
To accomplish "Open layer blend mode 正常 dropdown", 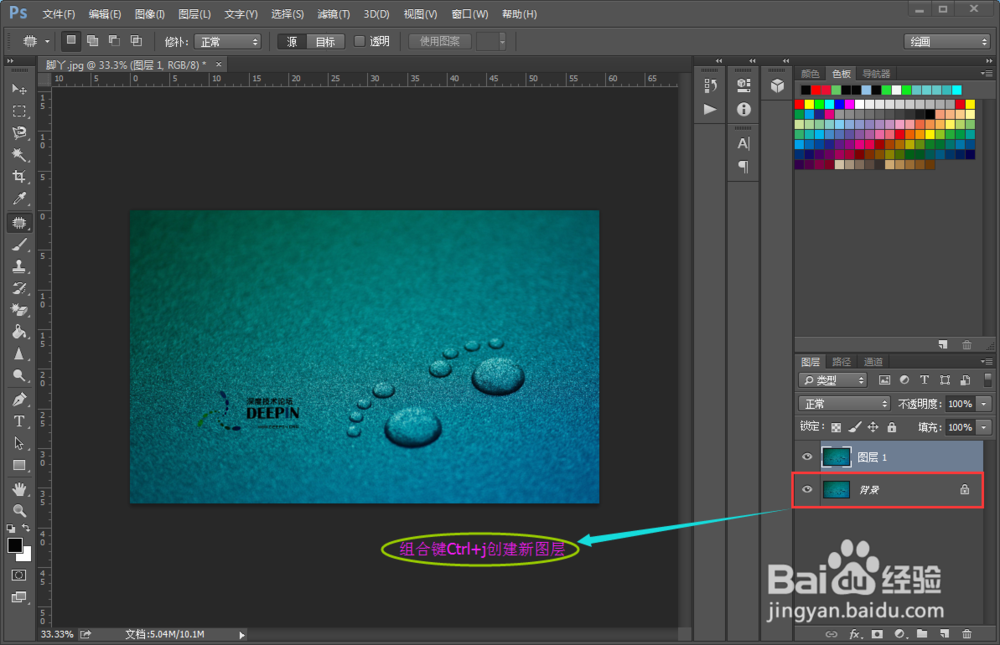I will point(844,403).
